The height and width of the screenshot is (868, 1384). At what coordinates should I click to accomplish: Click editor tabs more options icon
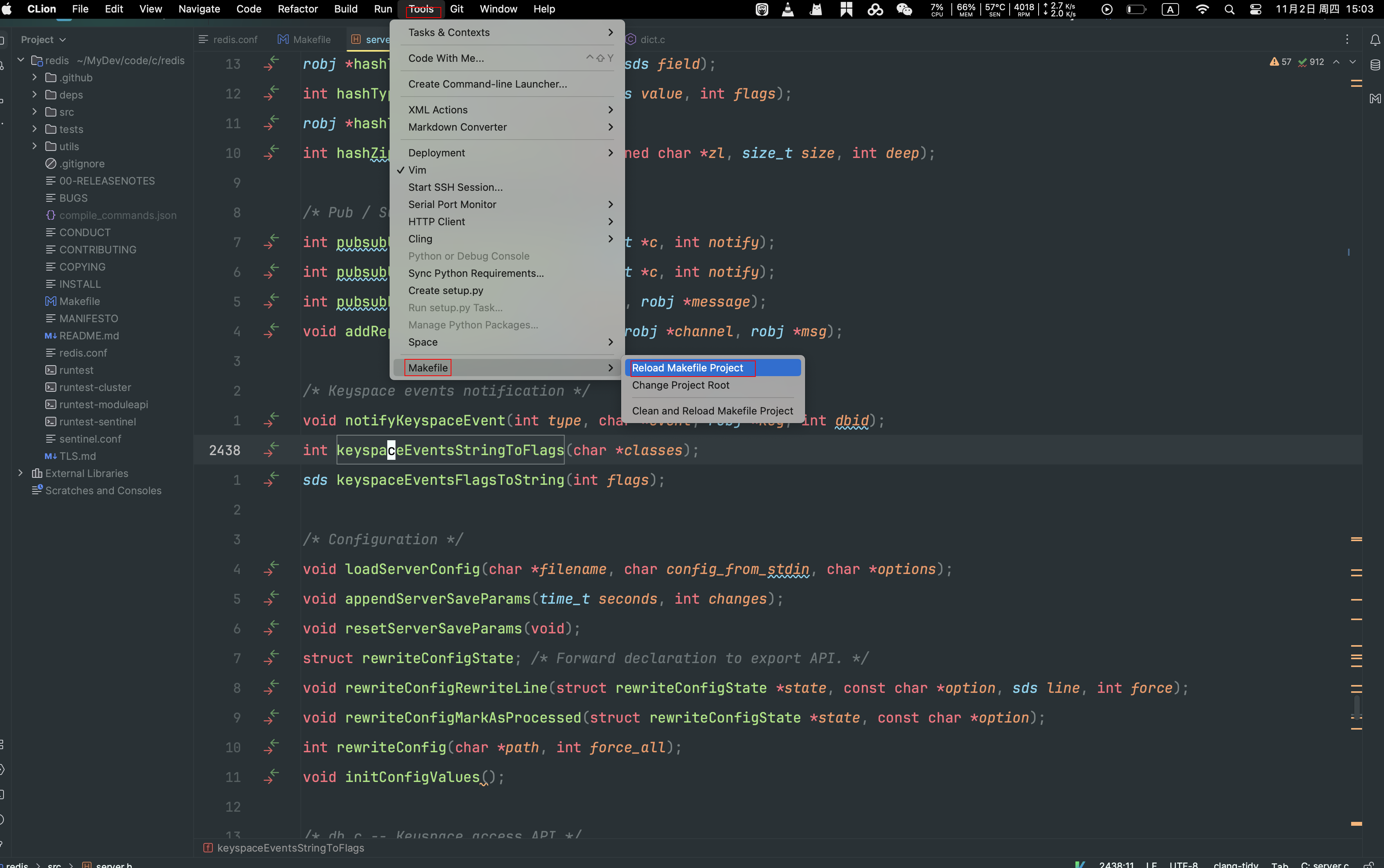1347,39
